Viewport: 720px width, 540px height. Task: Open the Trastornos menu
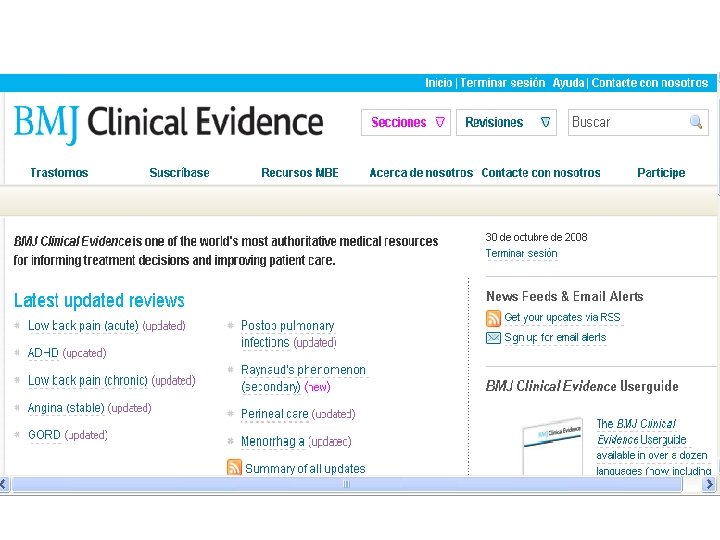tap(59, 173)
